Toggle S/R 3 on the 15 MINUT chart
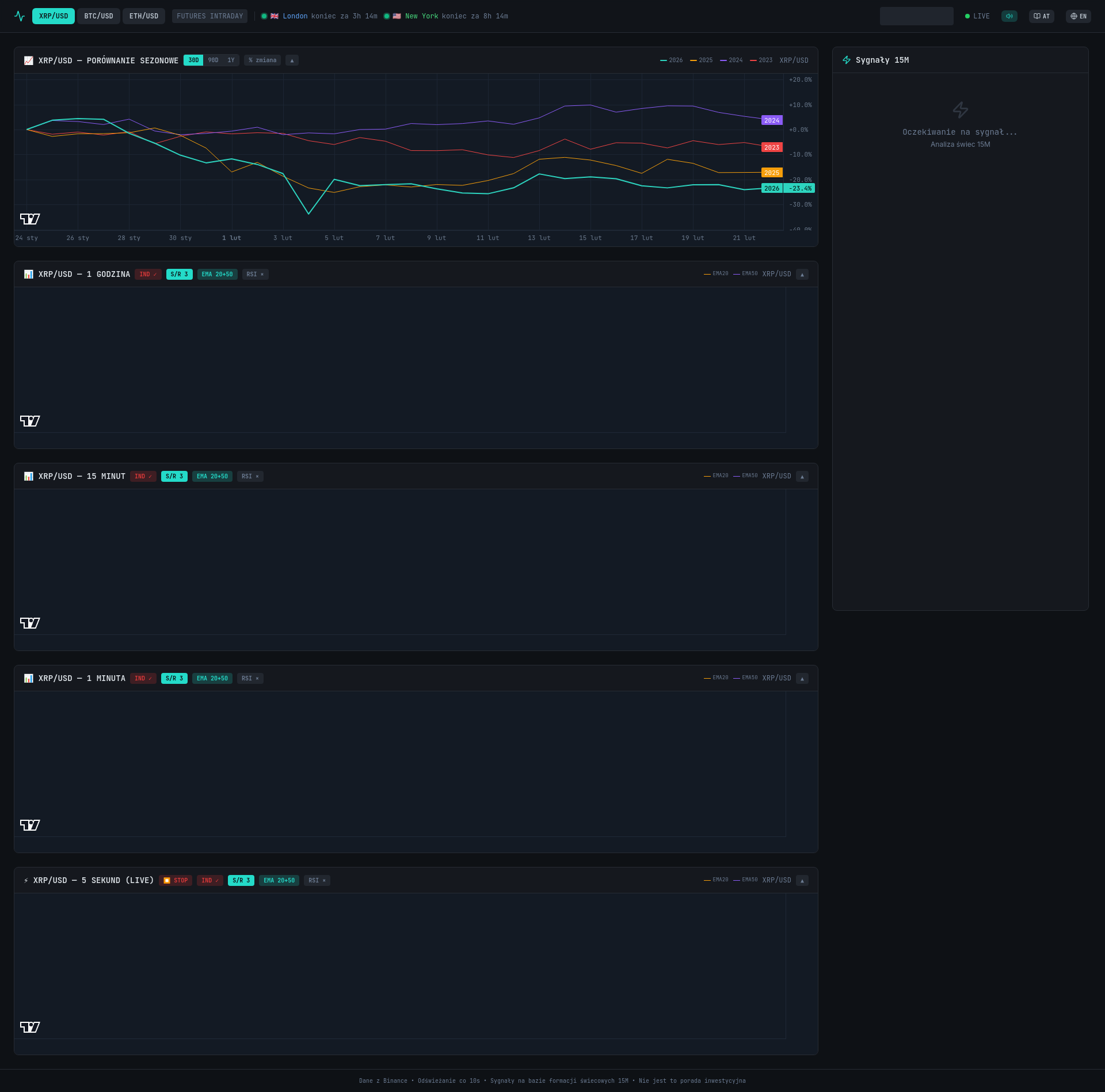This screenshot has width=1105, height=1092. [174, 476]
